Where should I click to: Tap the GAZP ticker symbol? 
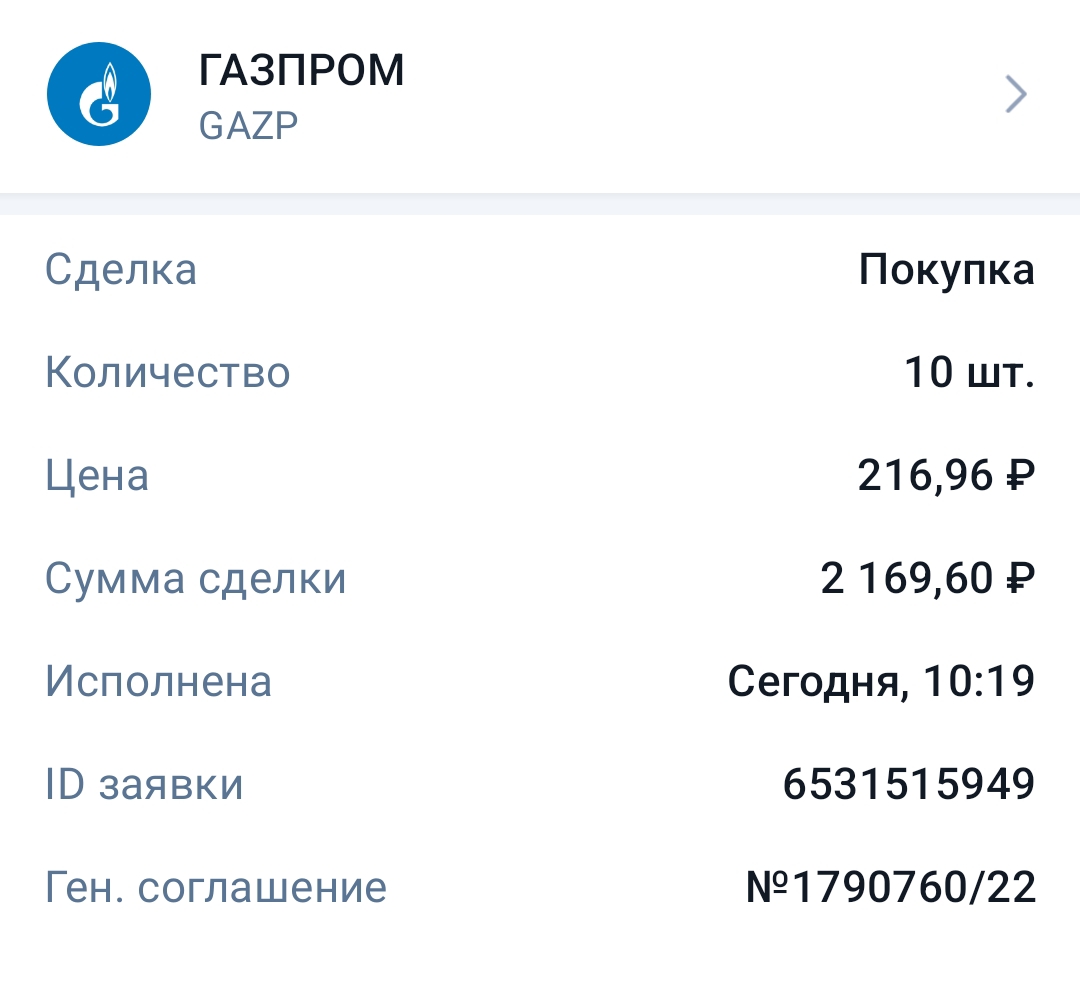(x=249, y=126)
